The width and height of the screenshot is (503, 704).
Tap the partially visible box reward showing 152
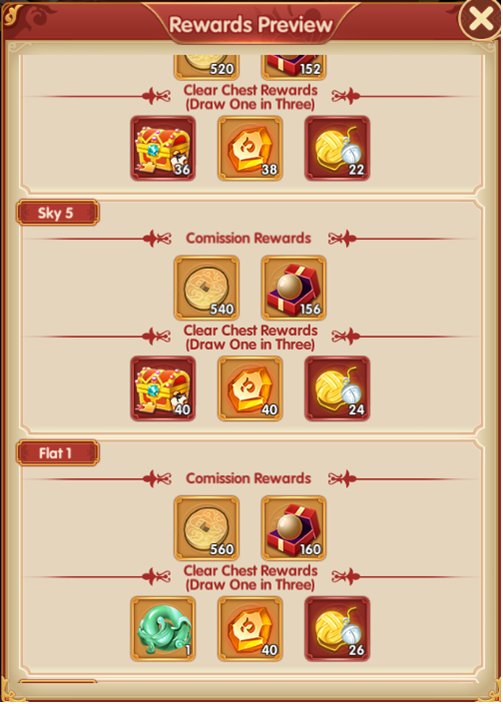click(294, 67)
